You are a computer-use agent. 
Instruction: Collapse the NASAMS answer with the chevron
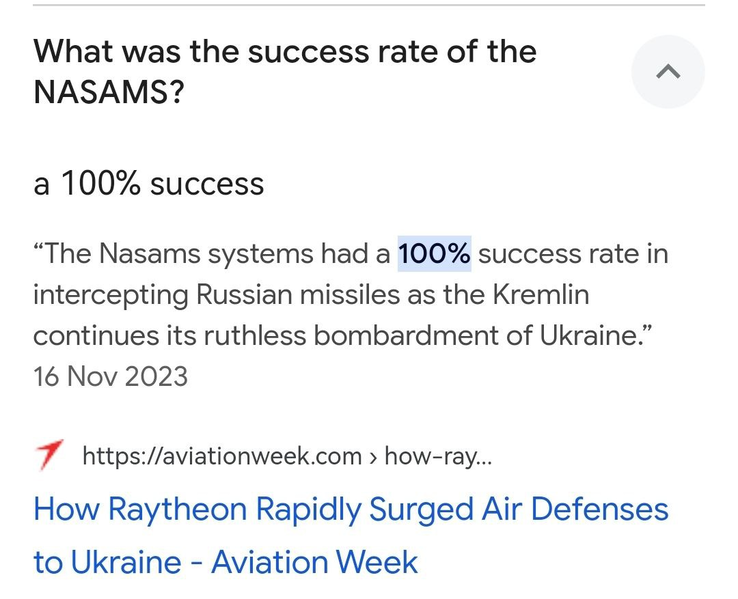(x=668, y=72)
